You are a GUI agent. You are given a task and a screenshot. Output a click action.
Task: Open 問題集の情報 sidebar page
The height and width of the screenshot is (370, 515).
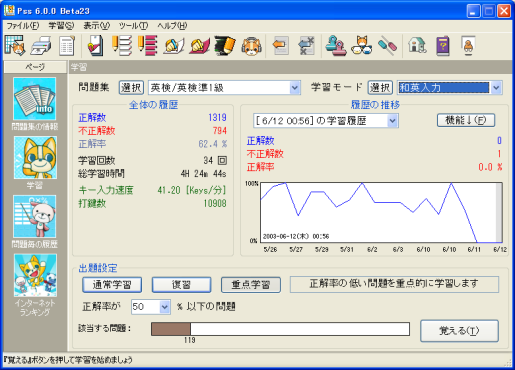[35, 104]
